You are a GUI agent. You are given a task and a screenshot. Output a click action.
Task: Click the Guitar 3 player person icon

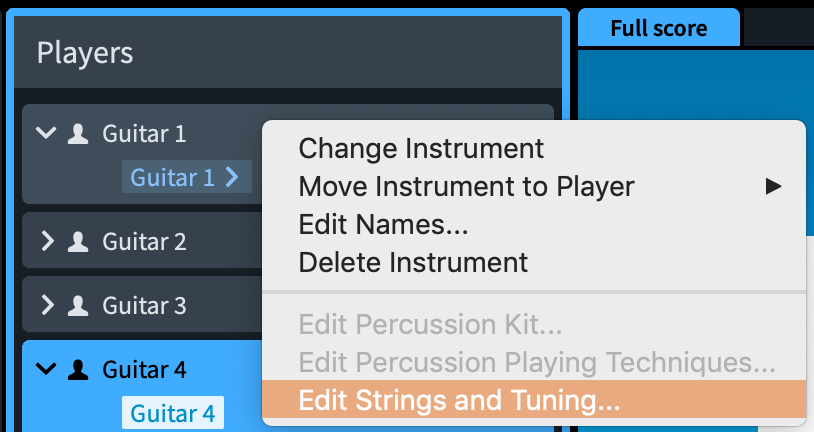point(78,305)
